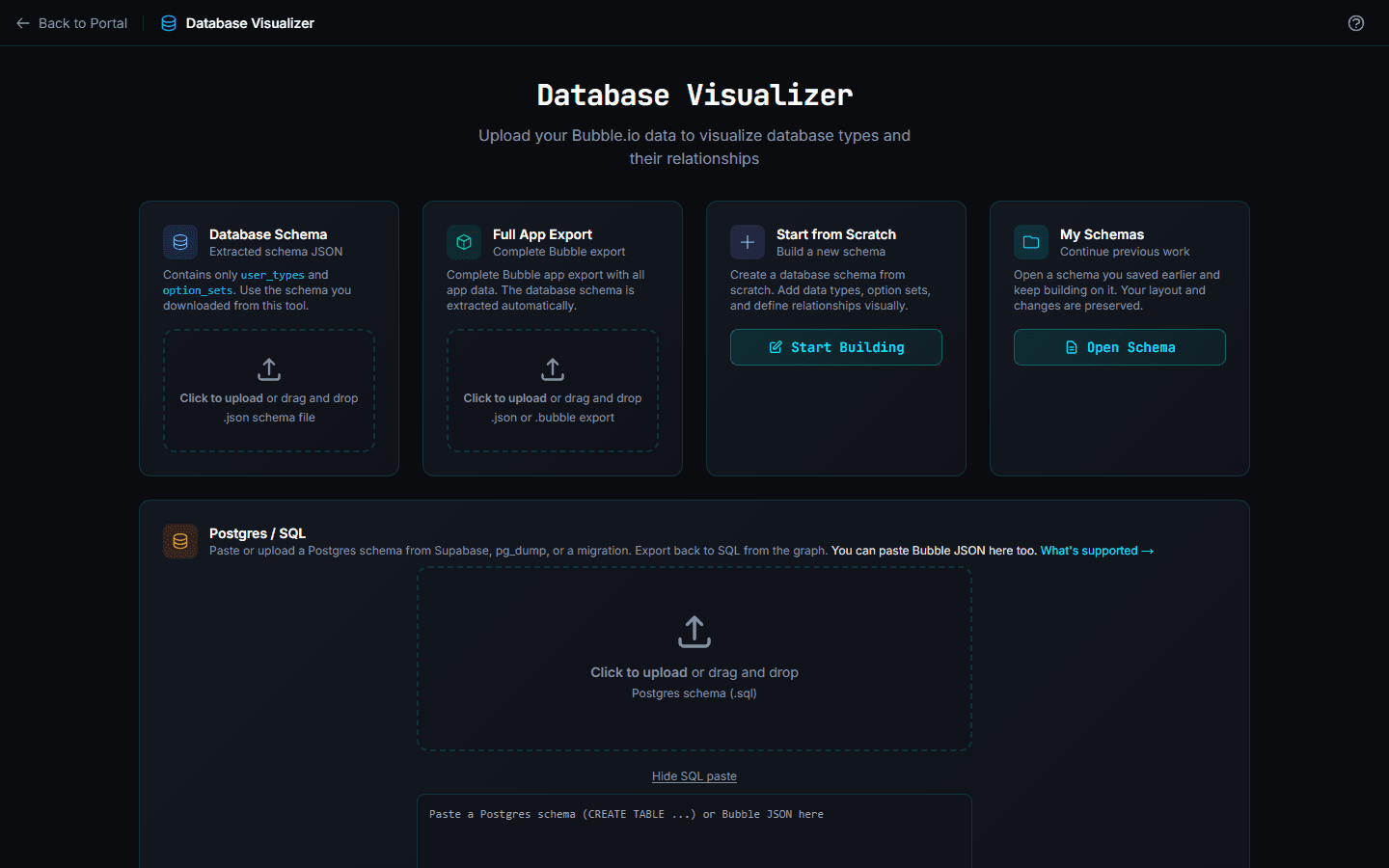Open the What's supported link
1389x868 pixels.
[1097, 551]
